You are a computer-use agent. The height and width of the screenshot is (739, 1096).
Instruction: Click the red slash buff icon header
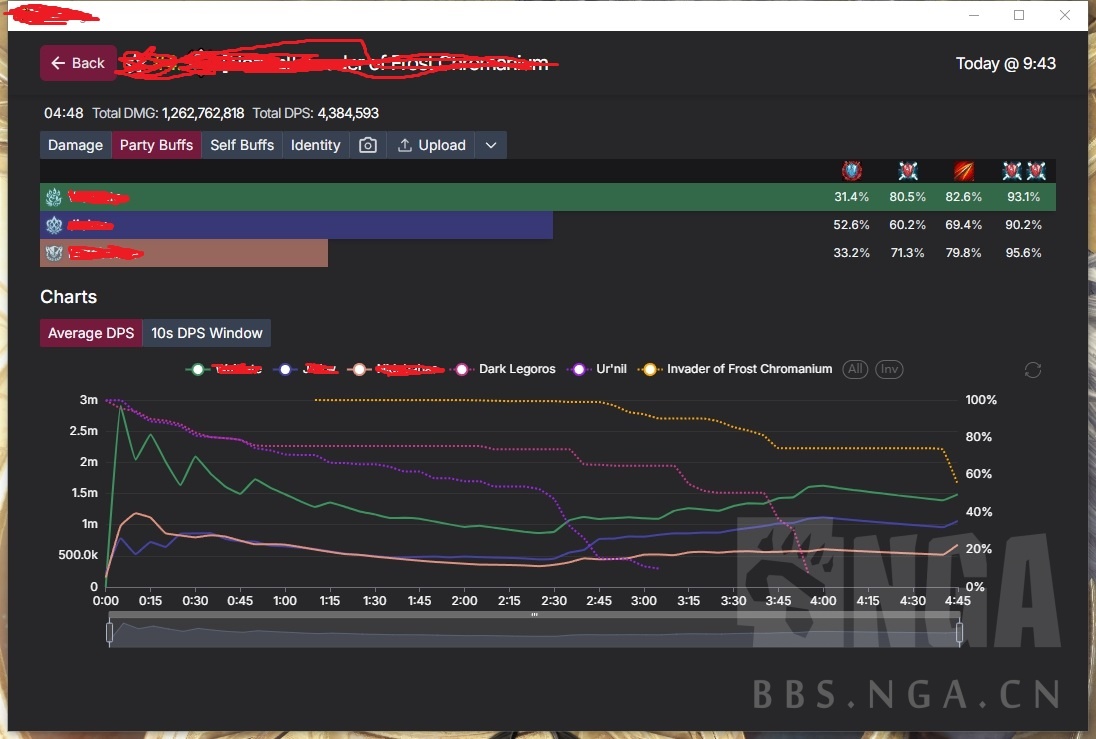pos(963,171)
